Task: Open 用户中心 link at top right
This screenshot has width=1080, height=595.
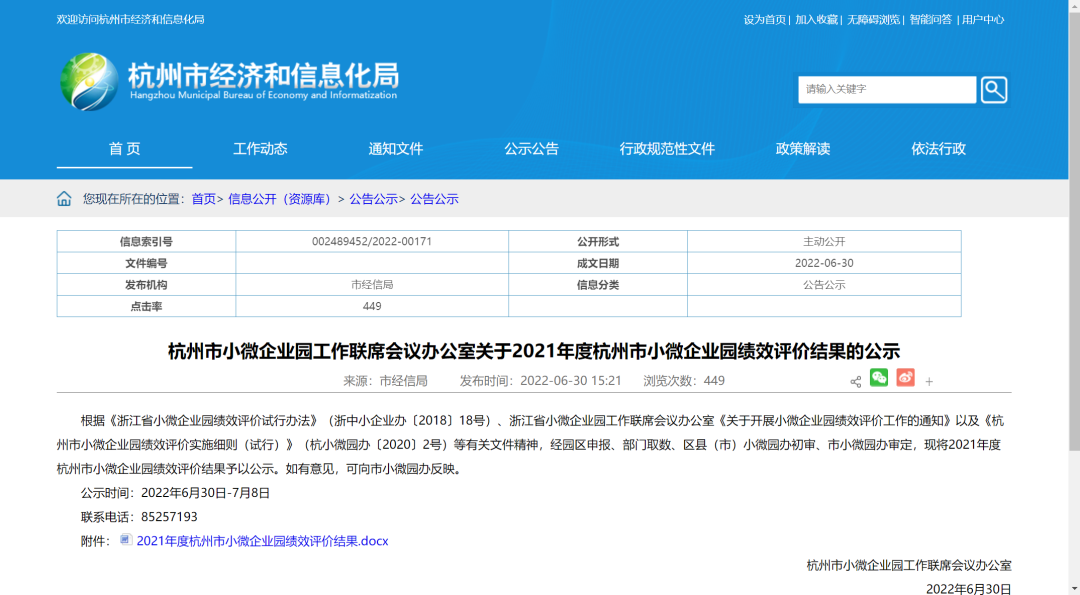Action: 982,20
